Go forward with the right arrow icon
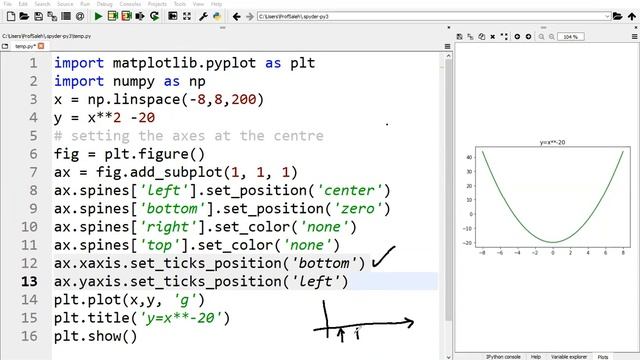 (250, 16)
